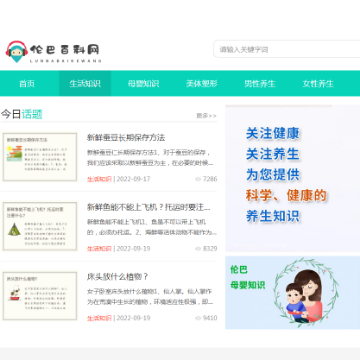Open the 男性养生 navigation tab
Image resolution: width=360 pixels, height=360 pixels.
pos(260,83)
